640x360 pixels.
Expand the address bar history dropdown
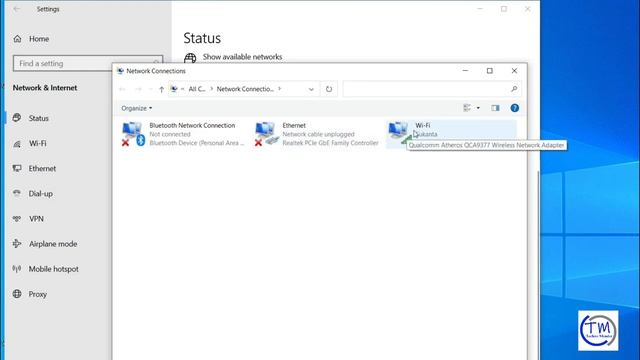coord(311,89)
